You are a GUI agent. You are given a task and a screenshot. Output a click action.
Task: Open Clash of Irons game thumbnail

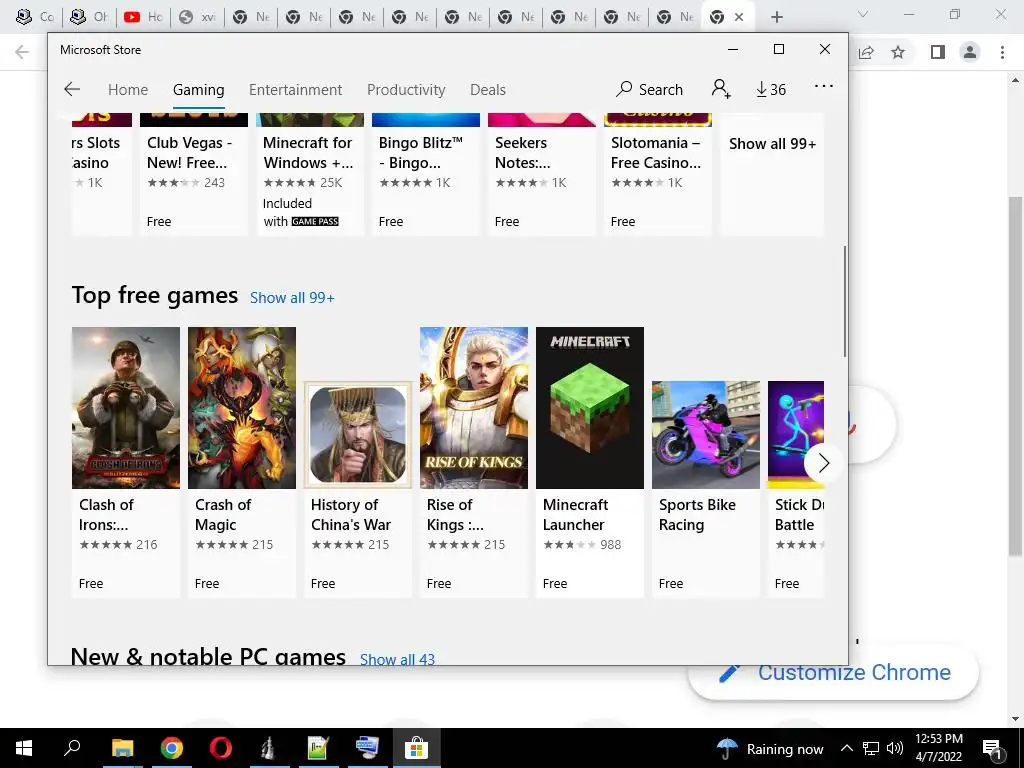(125, 408)
